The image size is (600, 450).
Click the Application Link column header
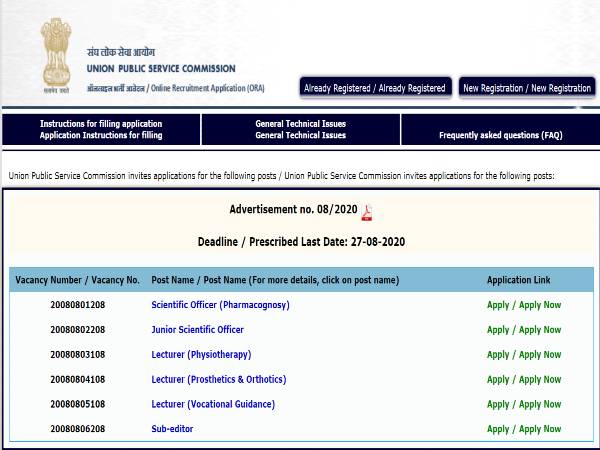518,280
